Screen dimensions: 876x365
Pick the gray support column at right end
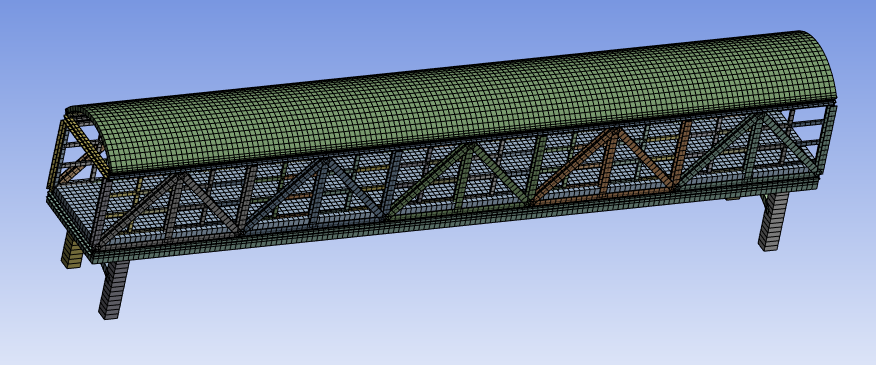[x=773, y=222]
